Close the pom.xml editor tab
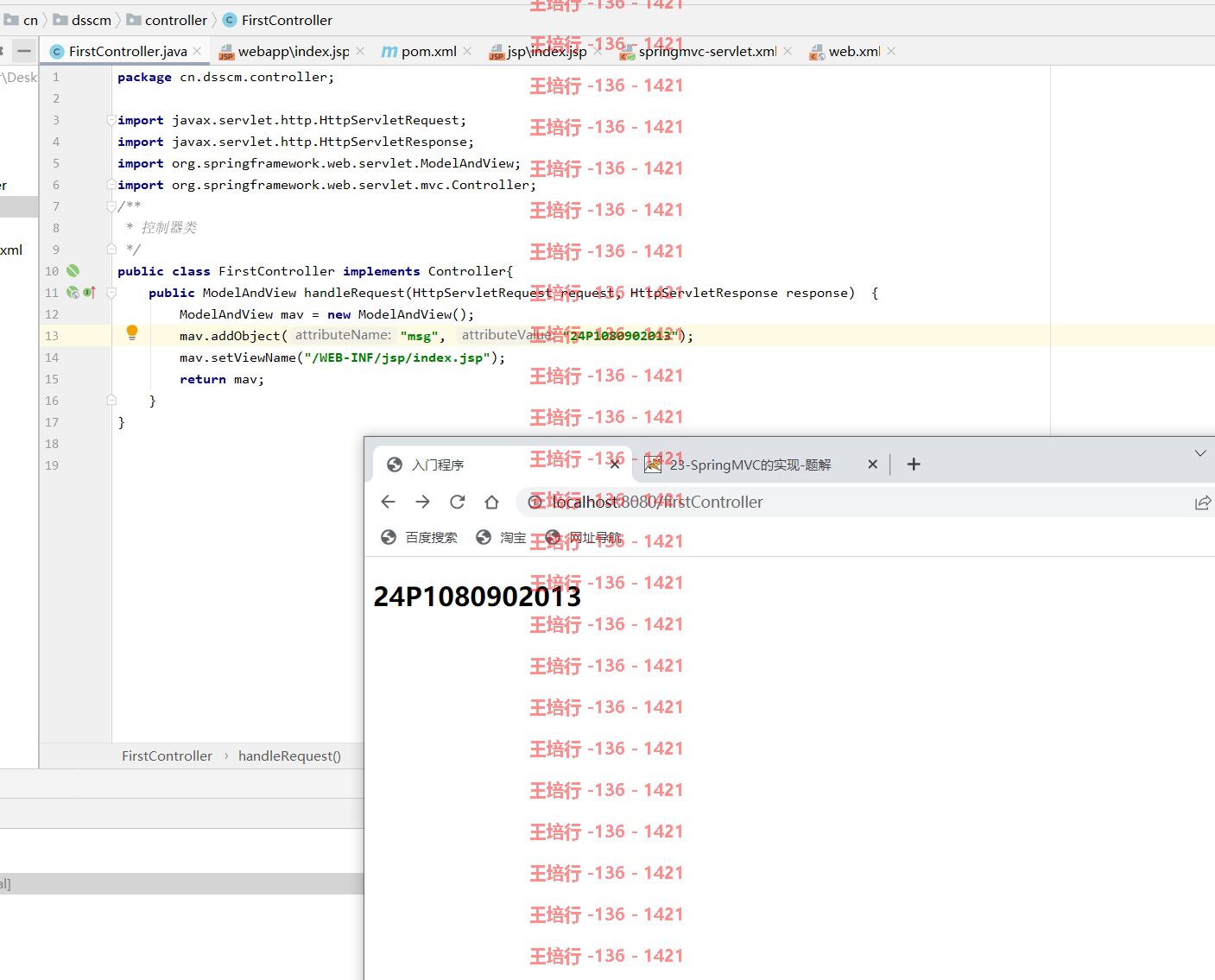The image size is (1215, 980). (x=467, y=52)
